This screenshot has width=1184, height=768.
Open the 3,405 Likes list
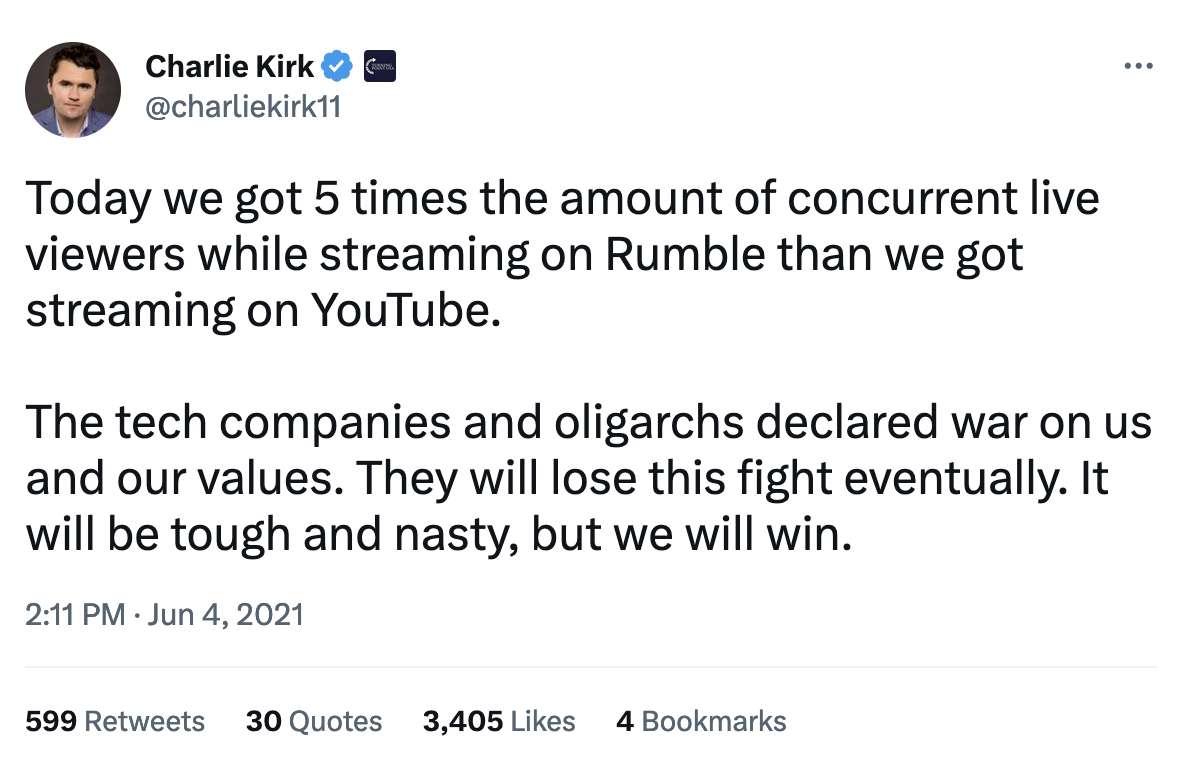(x=499, y=721)
